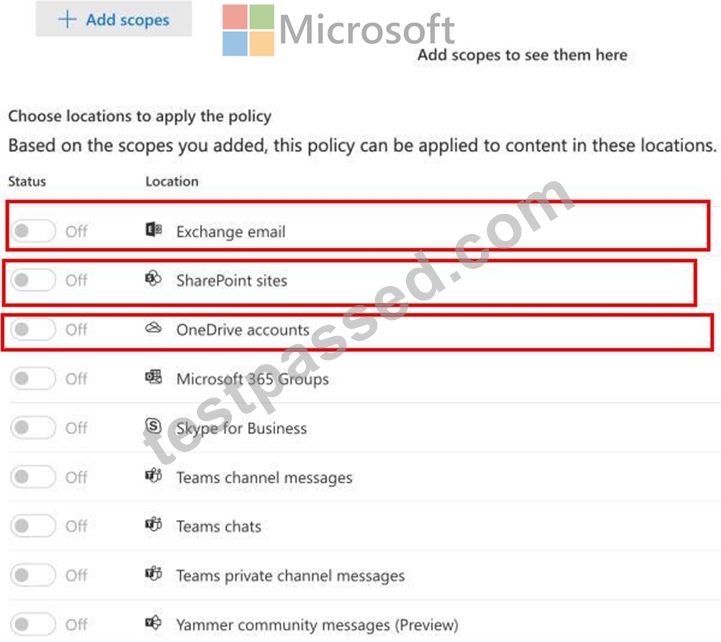Image resolution: width=721 pixels, height=642 pixels.
Task: Turn on the Teams chats toggle
Action: [x=33, y=526]
